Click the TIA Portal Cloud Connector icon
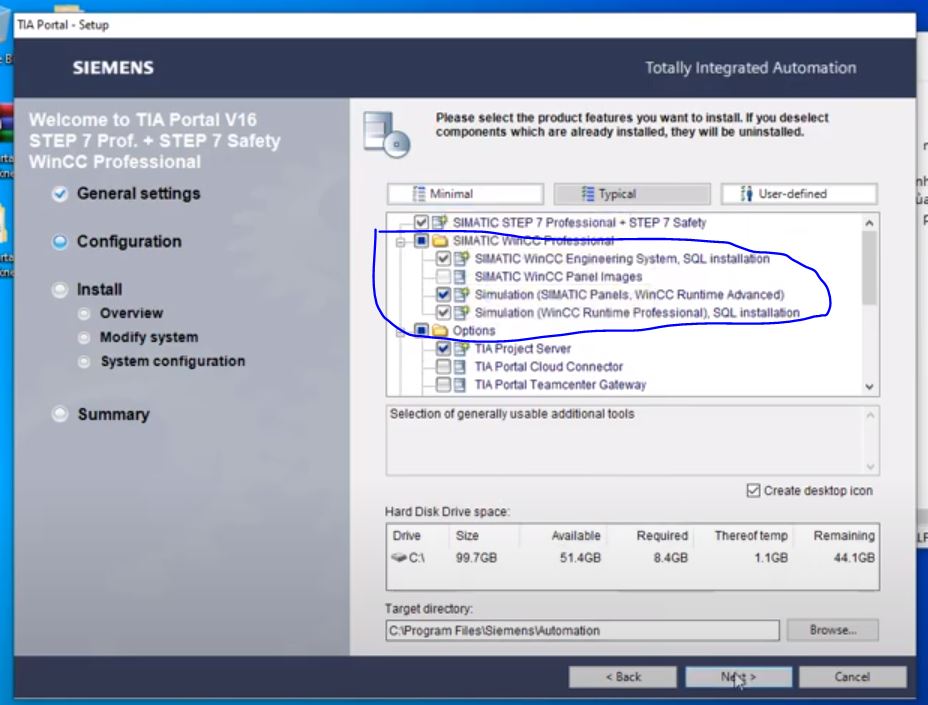 pyautogui.click(x=460, y=367)
